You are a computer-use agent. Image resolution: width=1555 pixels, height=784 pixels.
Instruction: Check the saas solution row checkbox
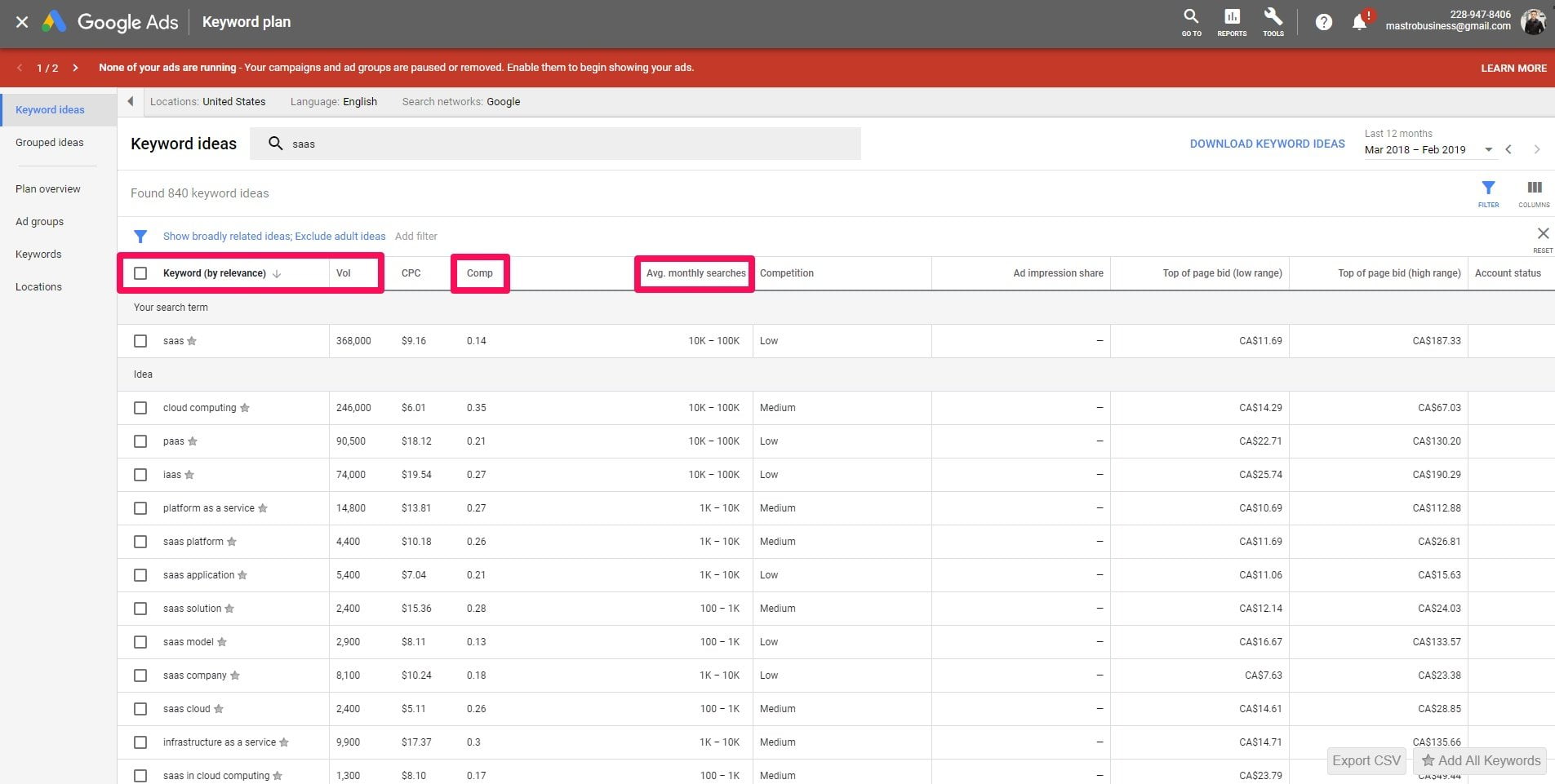click(x=140, y=609)
